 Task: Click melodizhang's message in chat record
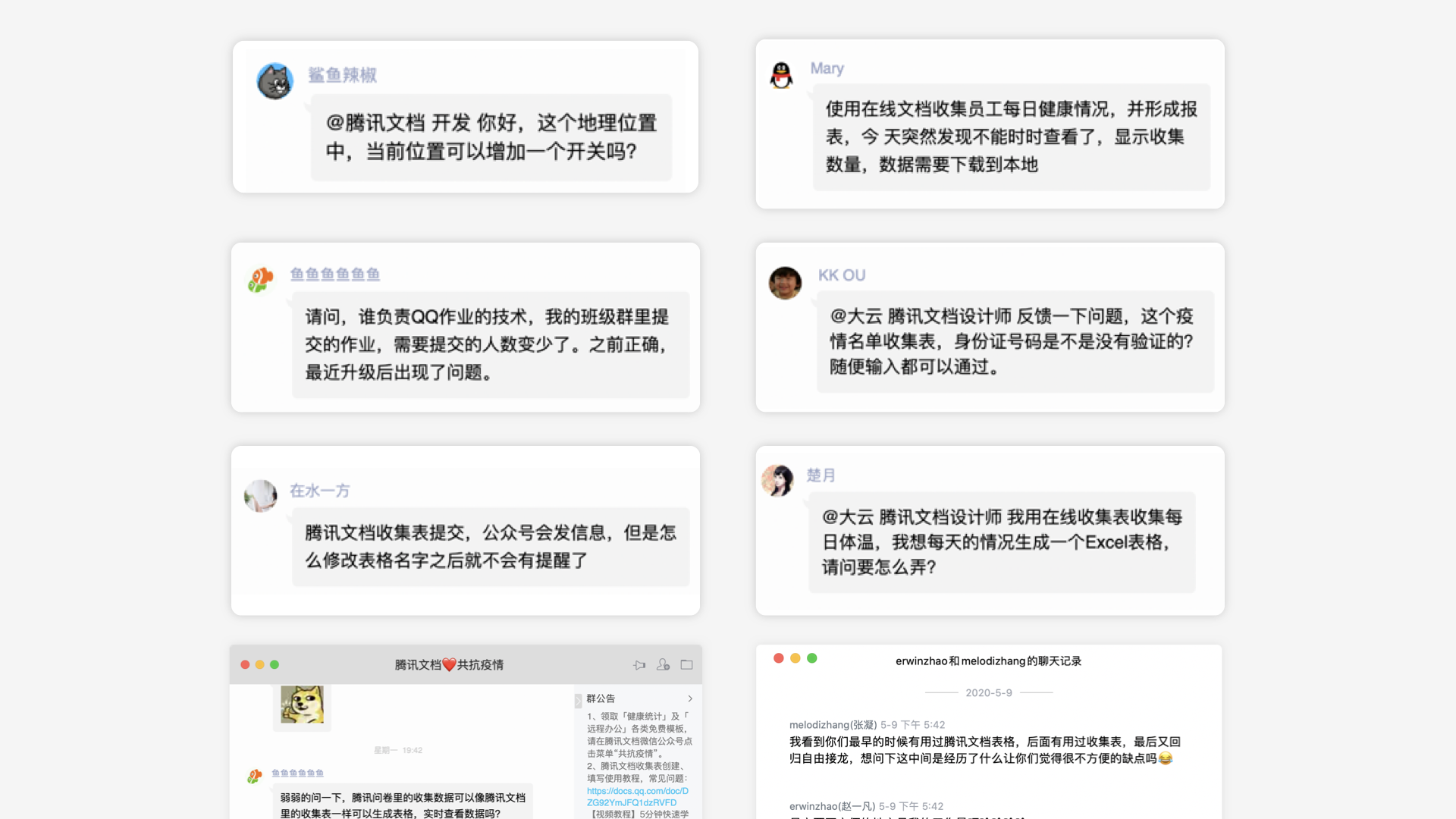tap(984, 750)
